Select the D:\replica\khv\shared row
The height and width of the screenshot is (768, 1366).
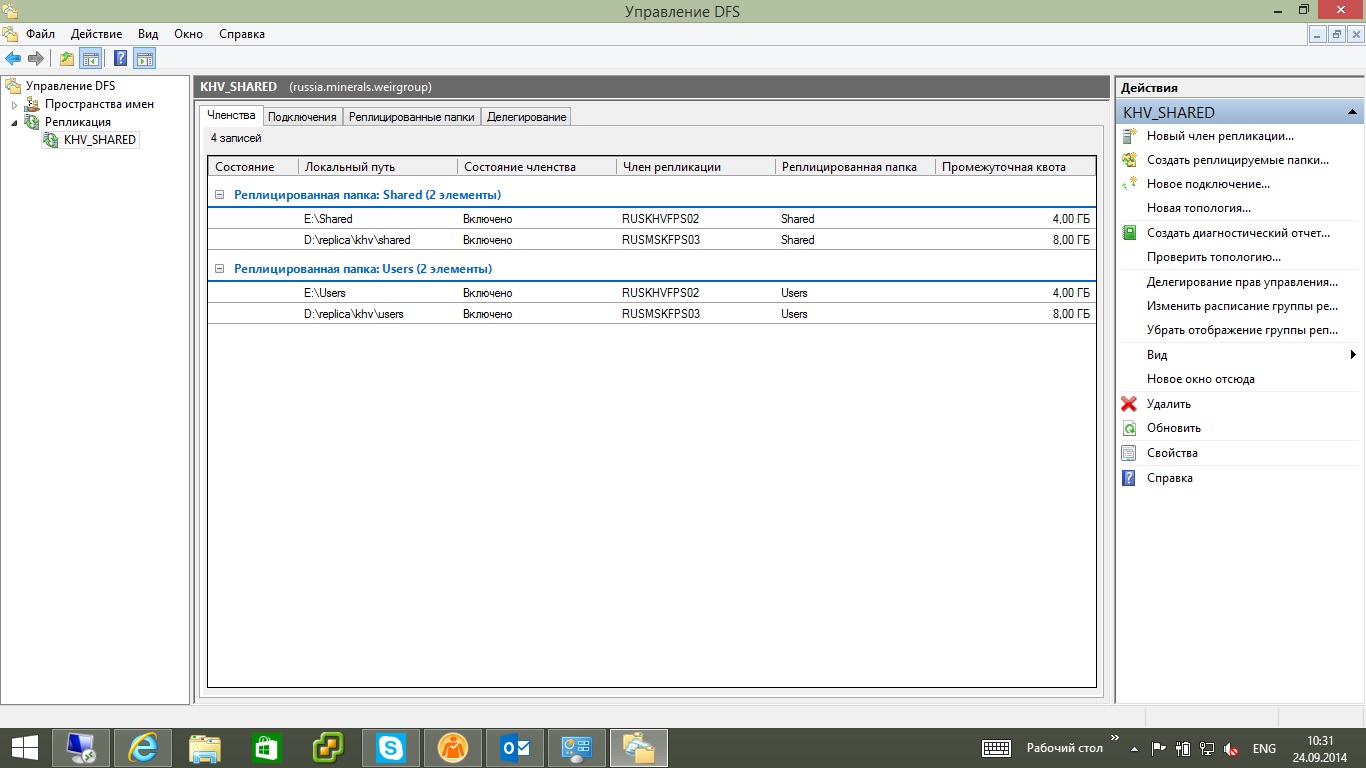point(652,240)
